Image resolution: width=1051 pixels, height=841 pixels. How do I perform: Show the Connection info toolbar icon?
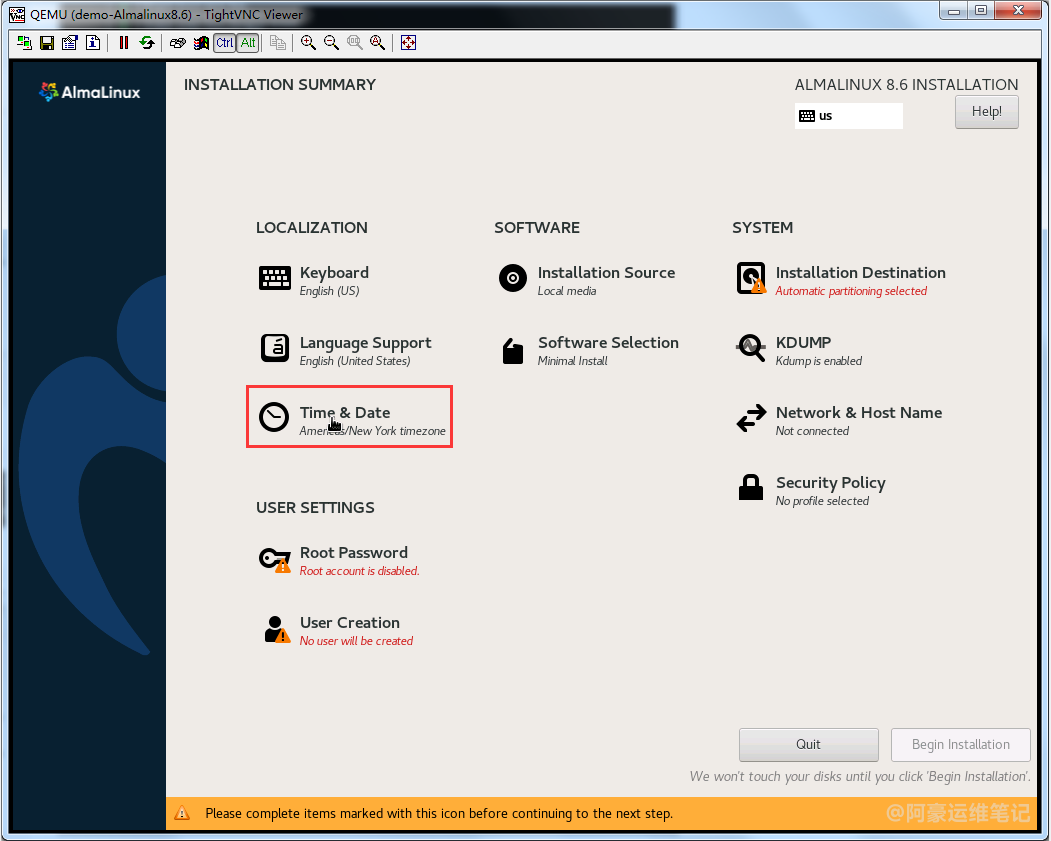[93, 43]
